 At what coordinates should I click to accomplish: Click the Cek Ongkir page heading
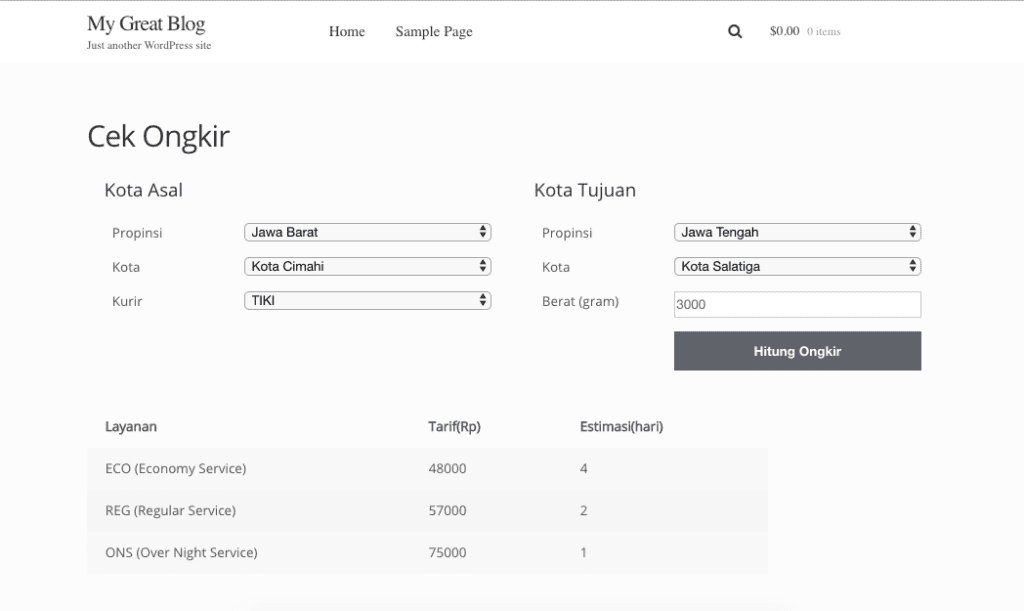(159, 136)
